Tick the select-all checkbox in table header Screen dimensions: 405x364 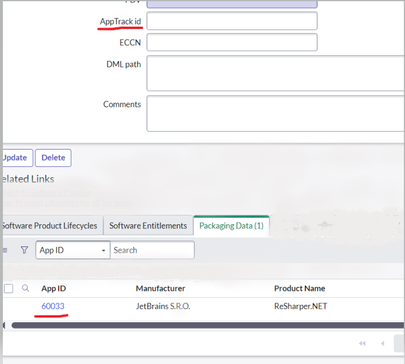point(9,288)
